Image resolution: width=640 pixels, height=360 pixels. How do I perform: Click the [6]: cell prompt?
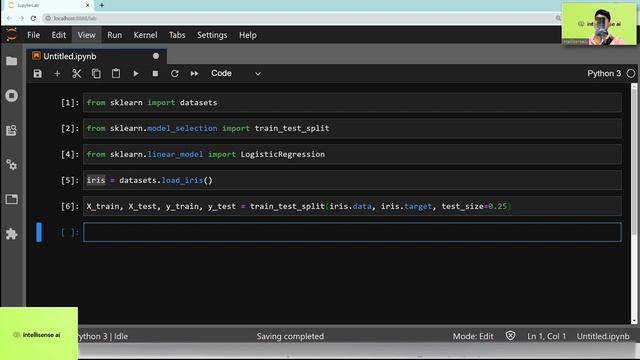pyautogui.click(x=70, y=206)
